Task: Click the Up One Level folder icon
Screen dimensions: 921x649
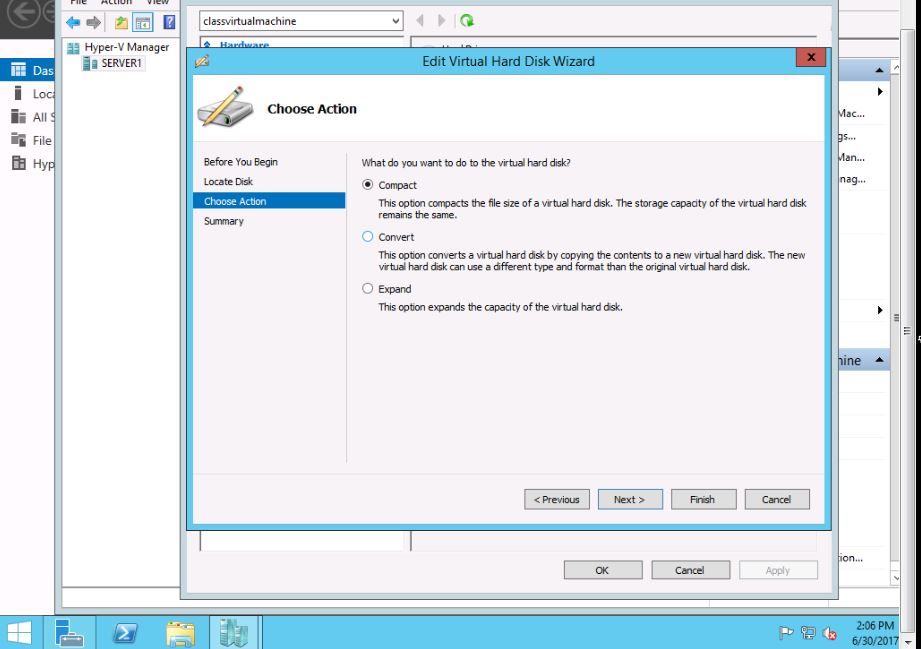Action: pos(121,22)
